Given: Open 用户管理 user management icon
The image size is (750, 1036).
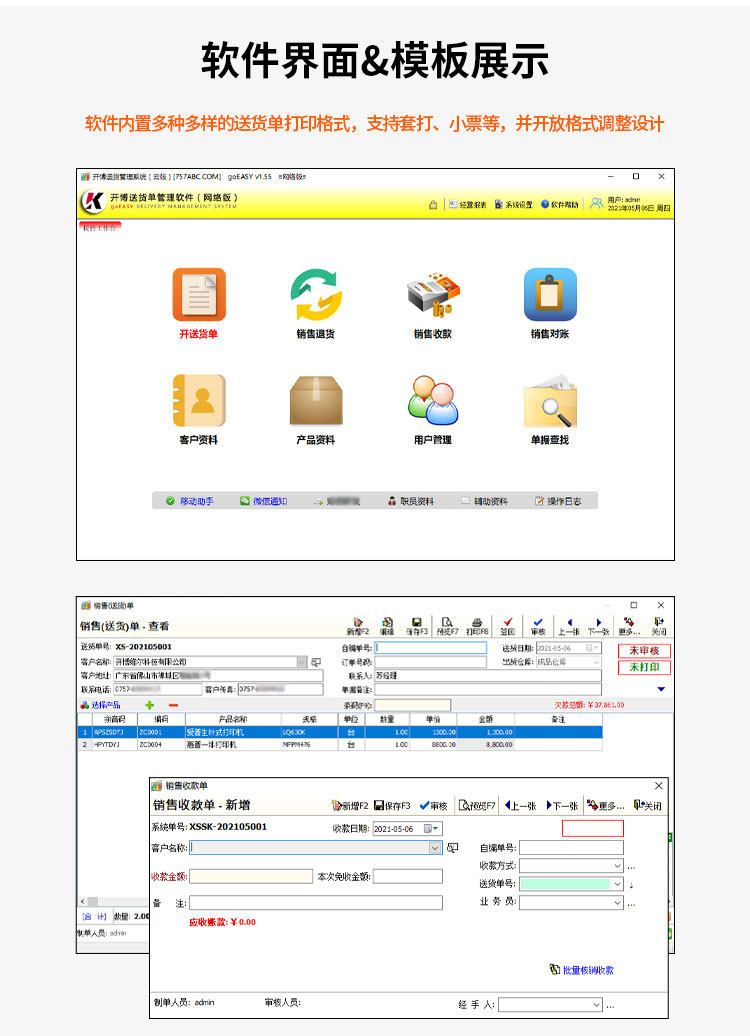Looking at the screenshot, I should tap(433, 401).
